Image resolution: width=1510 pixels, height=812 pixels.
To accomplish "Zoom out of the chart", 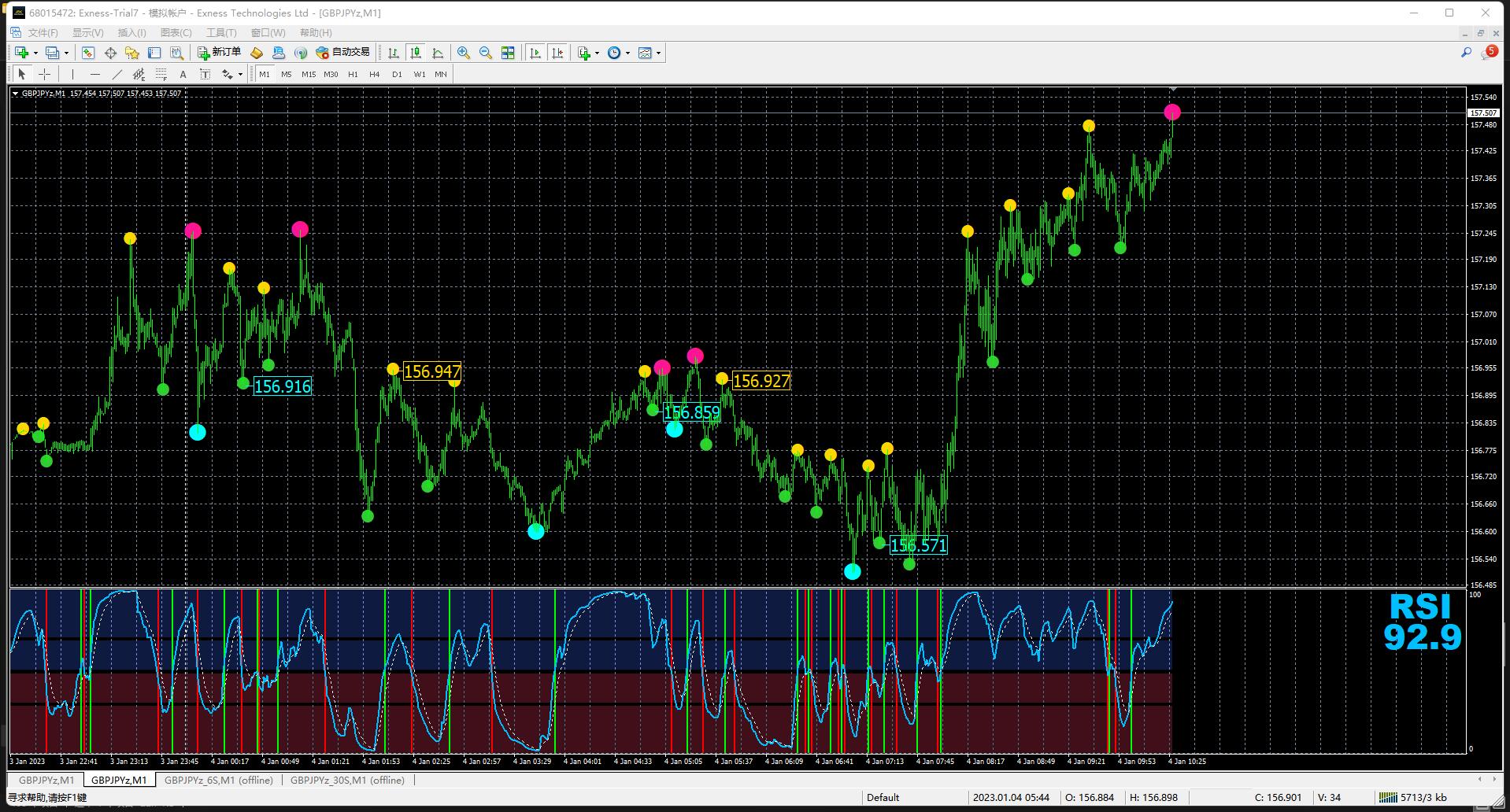I will click(x=486, y=53).
